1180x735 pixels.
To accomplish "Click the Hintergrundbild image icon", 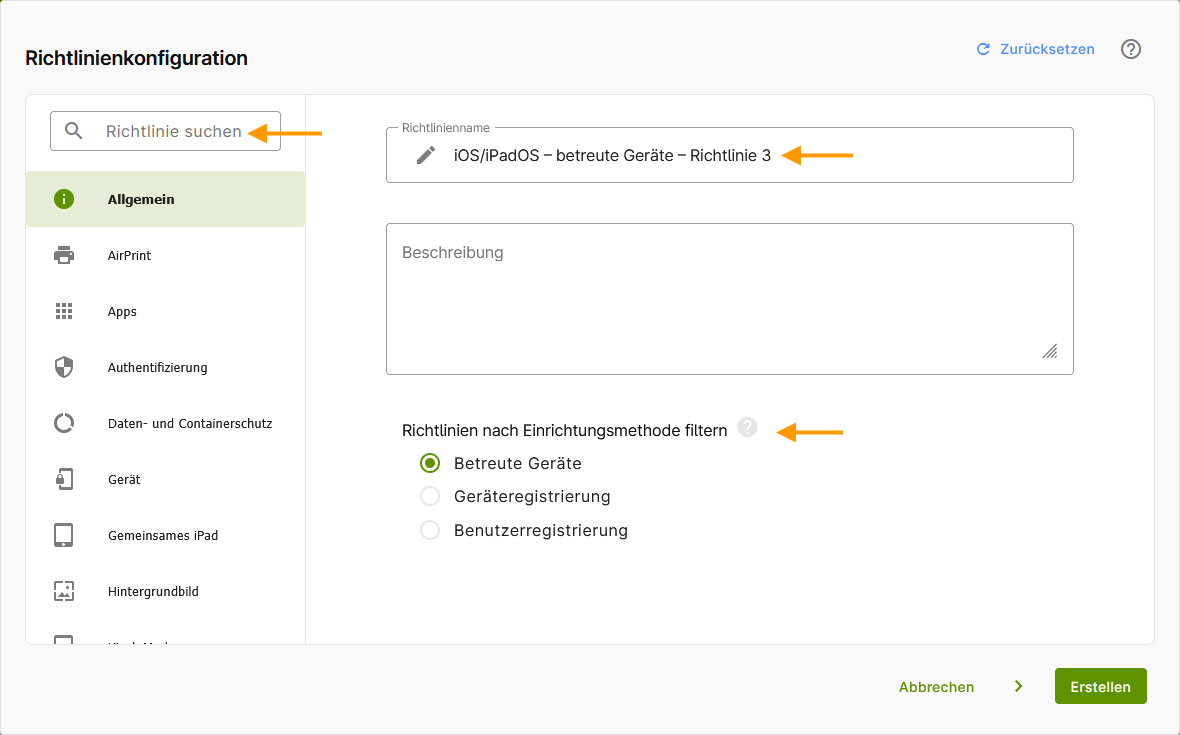I will pos(64,591).
